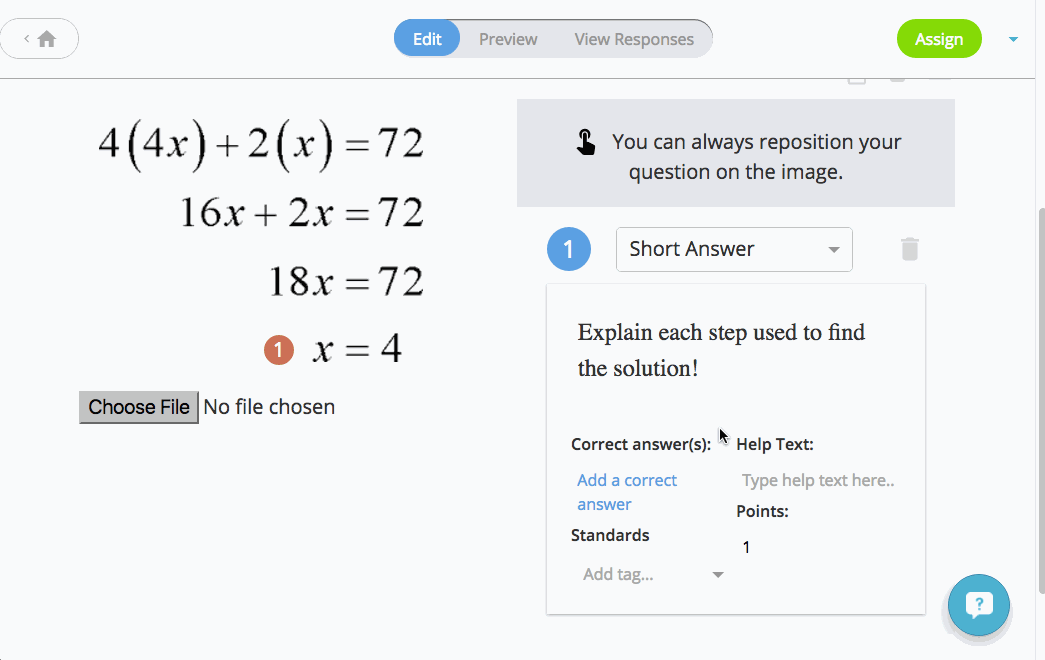The height and width of the screenshot is (660, 1045).
Task: Open the Short Answer question type dropdown
Action: click(734, 249)
